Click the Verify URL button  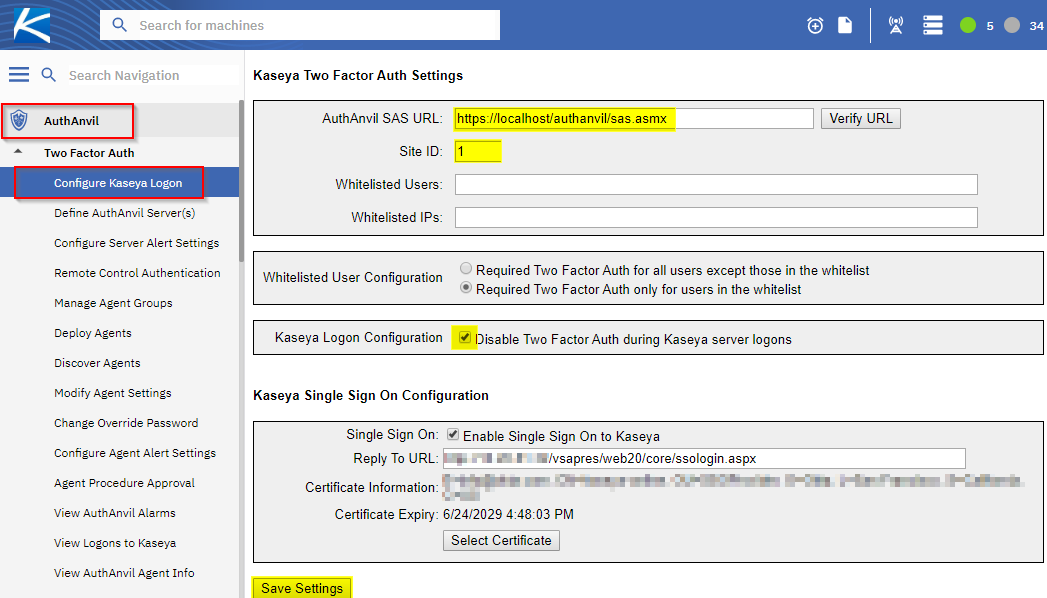861,118
